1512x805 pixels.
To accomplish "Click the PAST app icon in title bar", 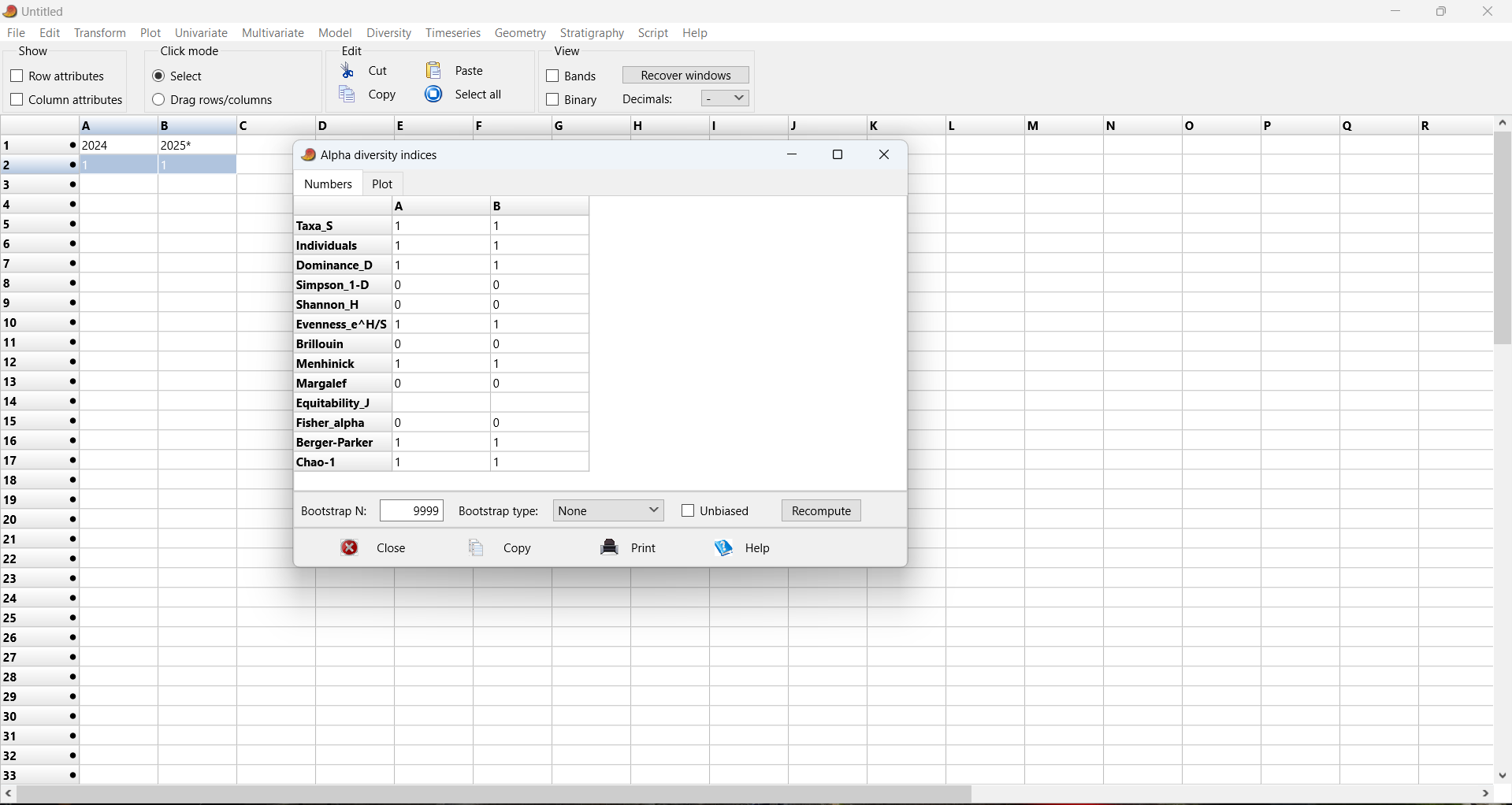I will tap(10, 11).
